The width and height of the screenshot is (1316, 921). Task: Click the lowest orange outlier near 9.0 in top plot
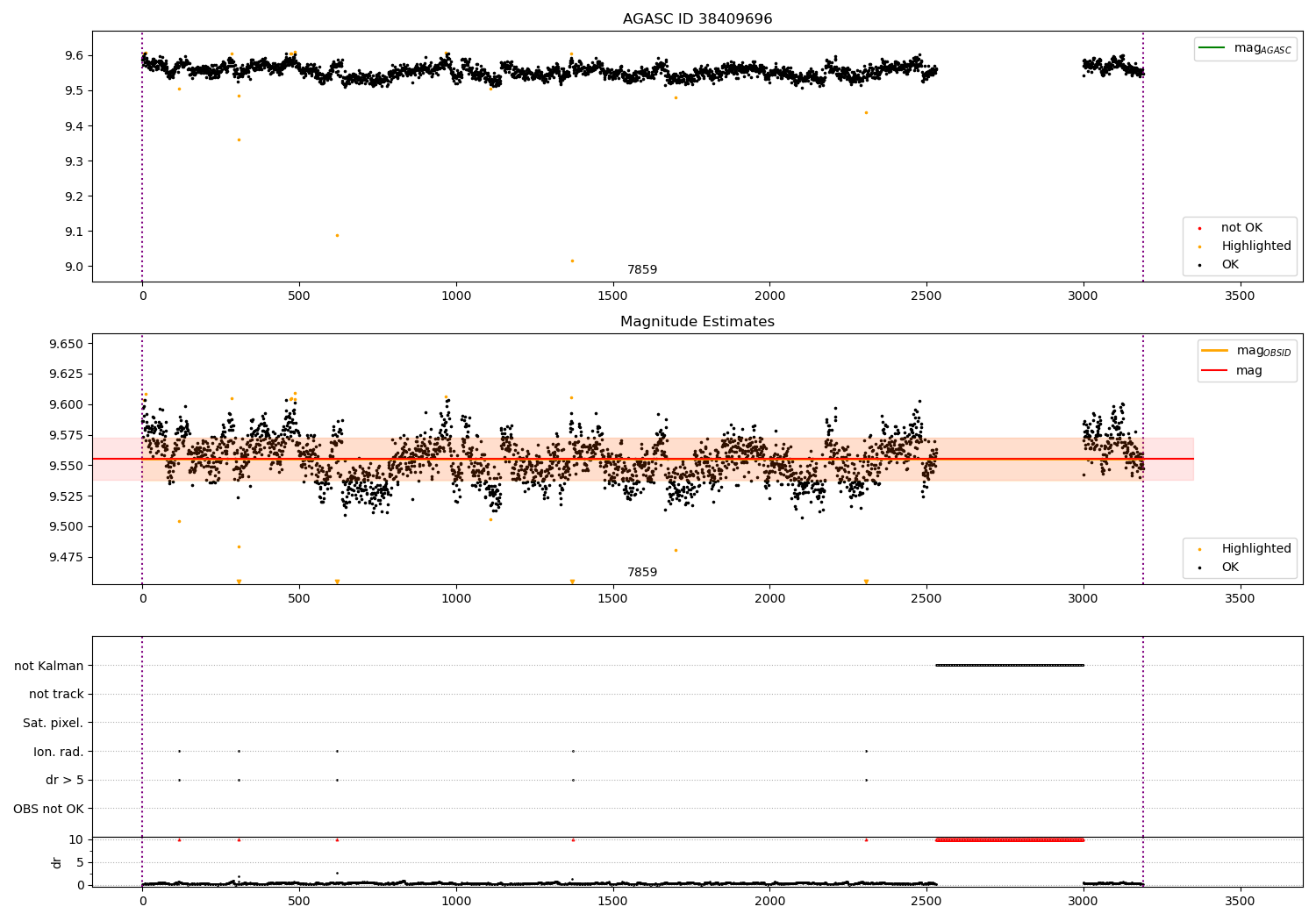click(x=572, y=261)
